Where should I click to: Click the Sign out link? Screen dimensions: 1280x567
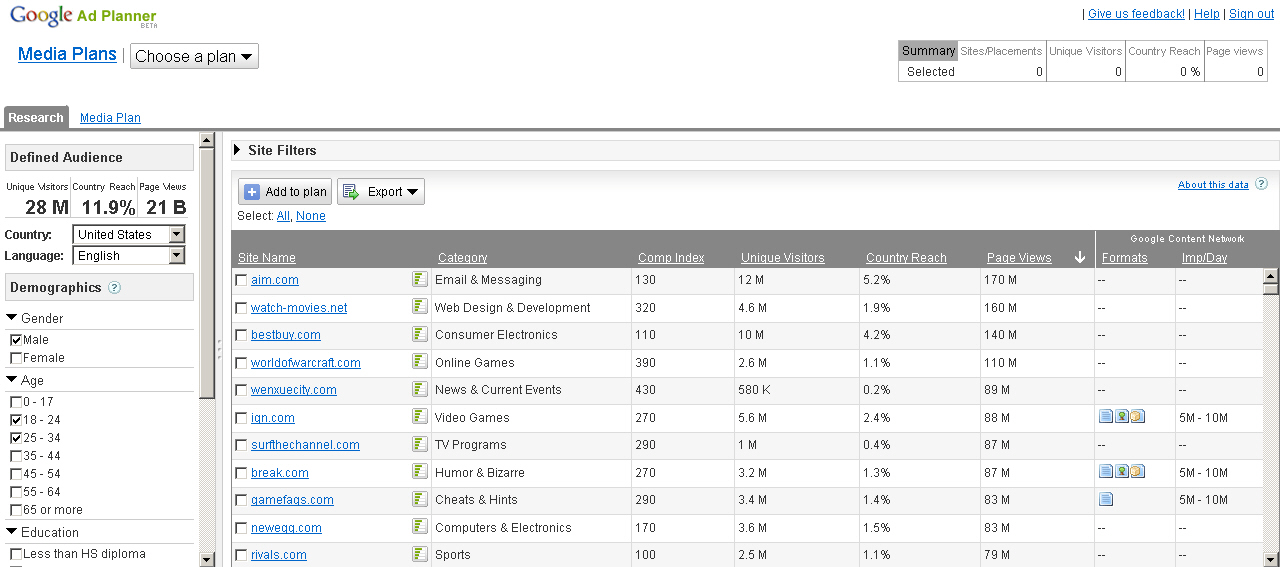point(1252,14)
